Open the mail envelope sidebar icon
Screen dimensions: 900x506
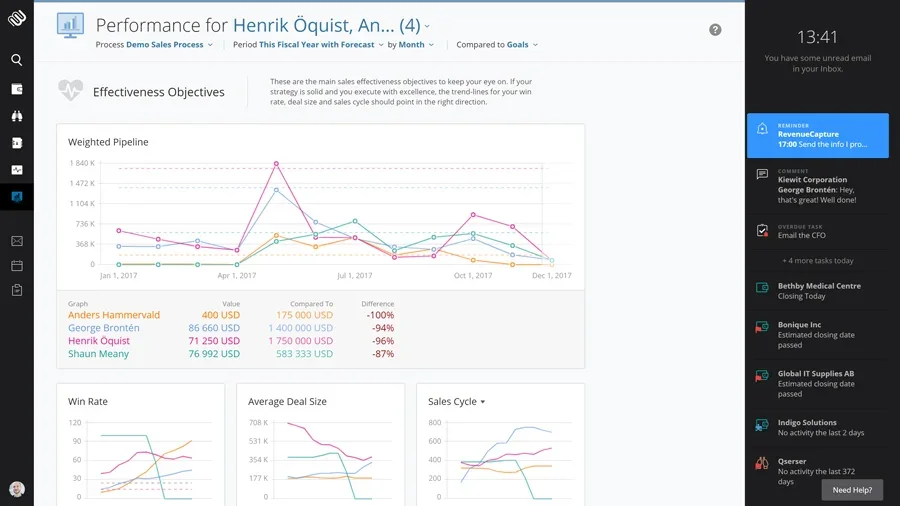pyautogui.click(x=17, y=241)
